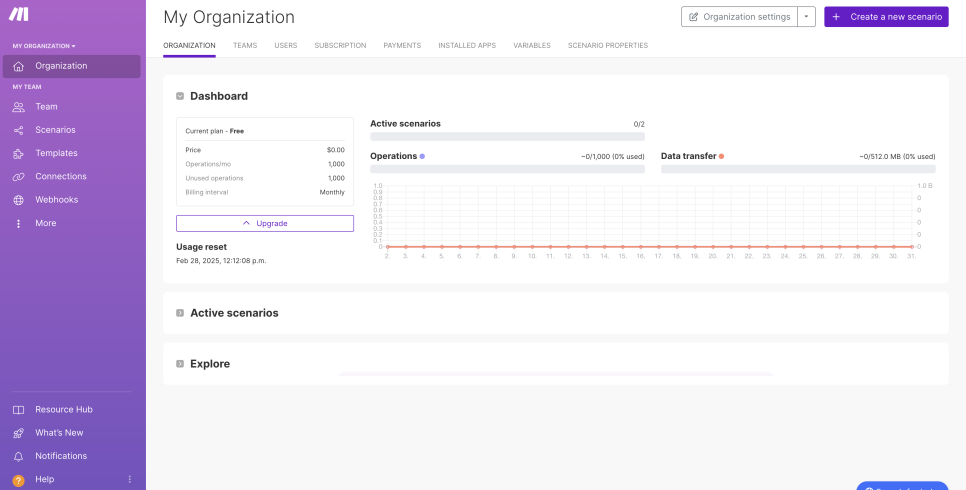Screen dimensions: 966x490
Task: Click the Scenarios share-nodes icon
Action: [x=18, y=130]
